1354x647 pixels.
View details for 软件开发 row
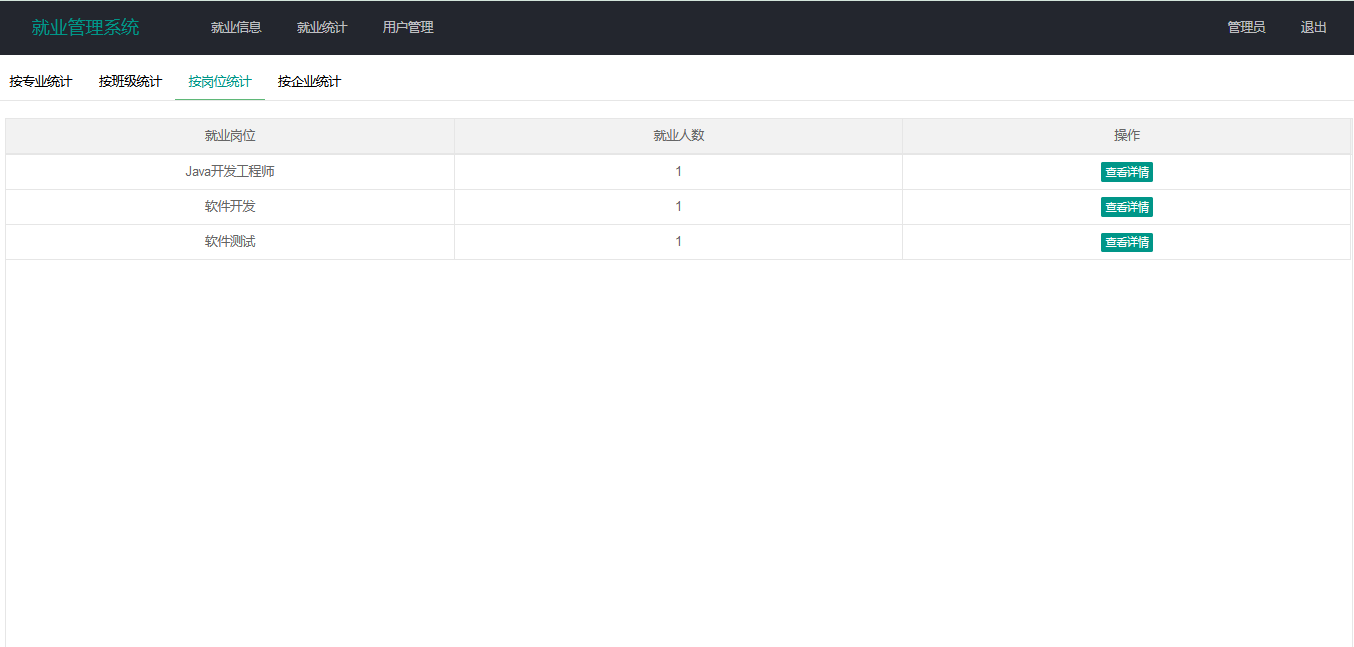coord(1126,207)
